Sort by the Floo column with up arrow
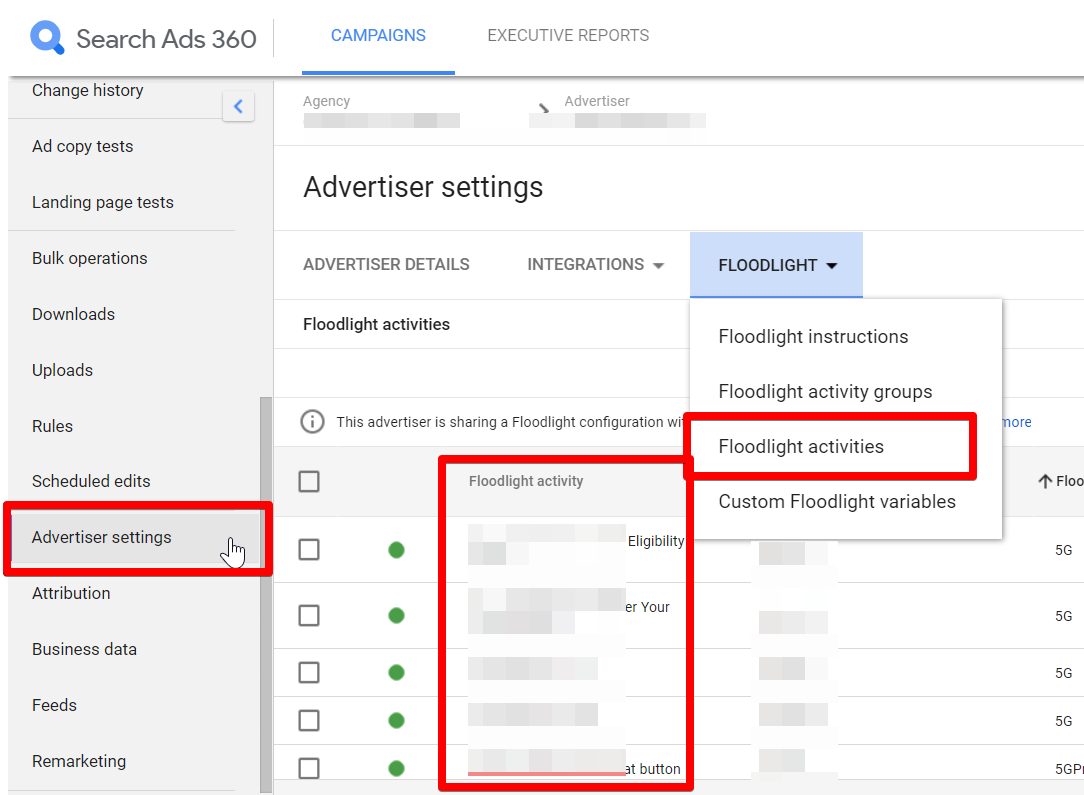 (x=1060, y=481)
